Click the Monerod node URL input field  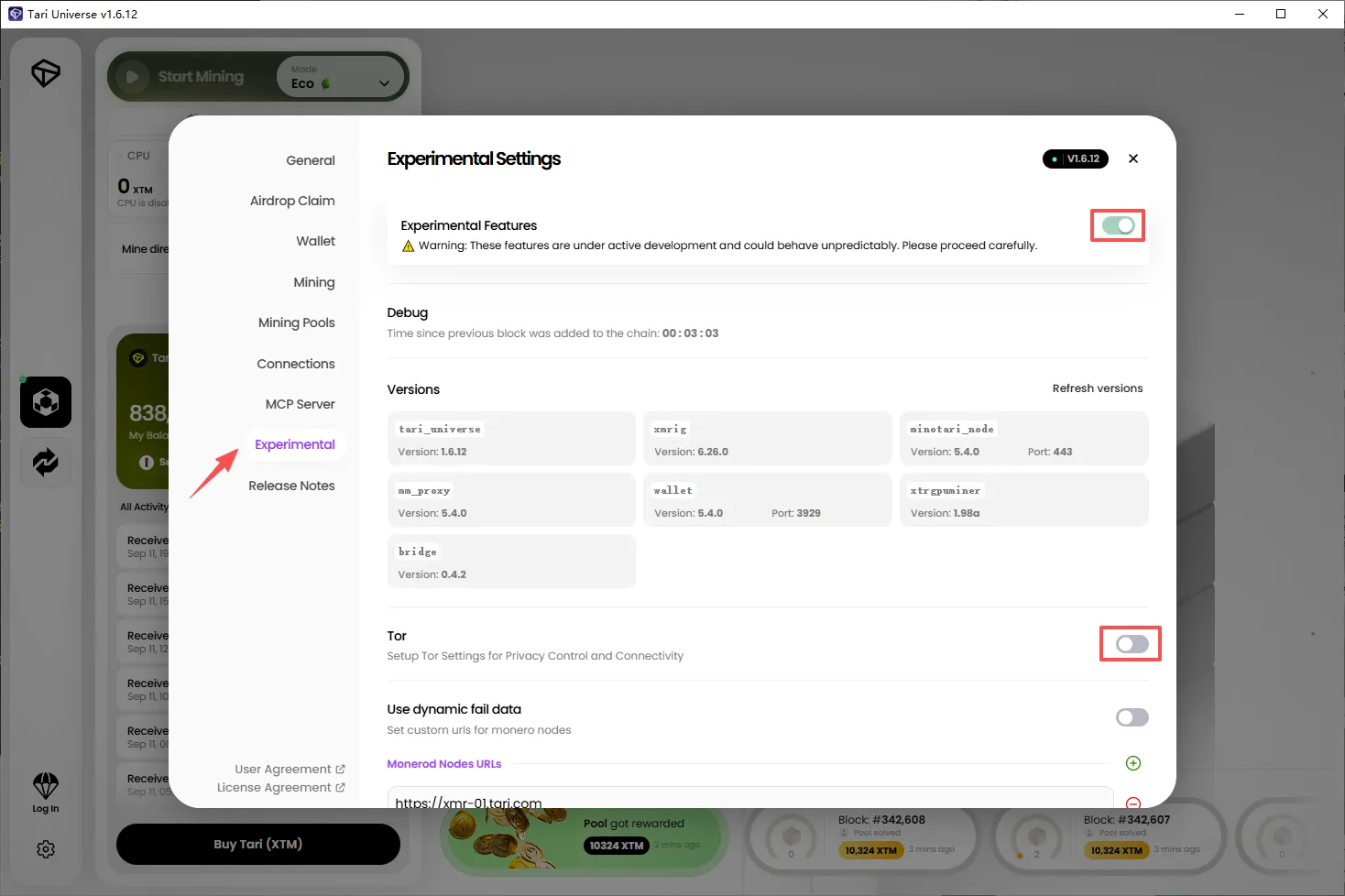click(x=750, y=797)
